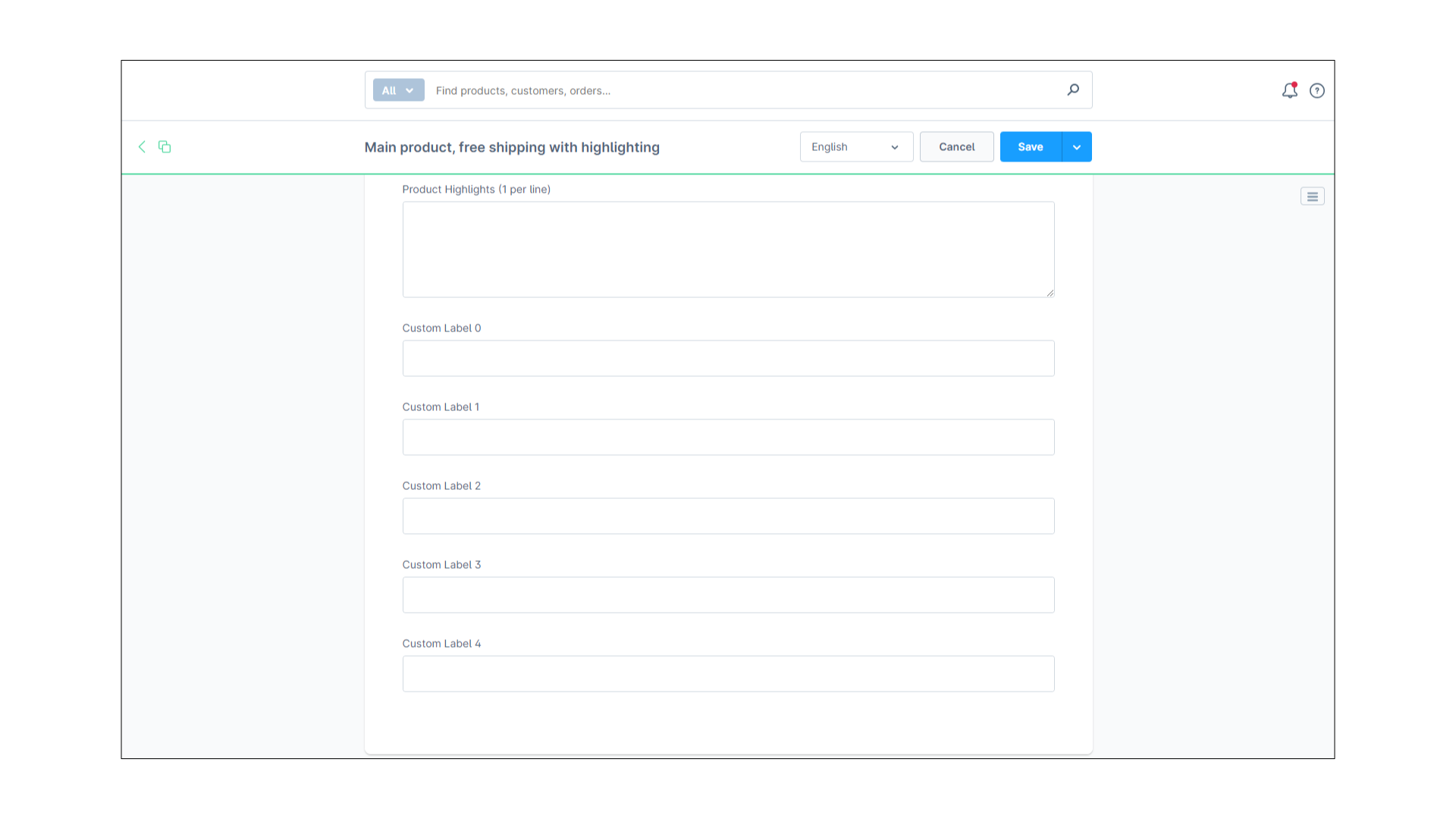Screen dimensions: 1456x819
Task: Click the notification bell icon
Action: point(1289,90)
